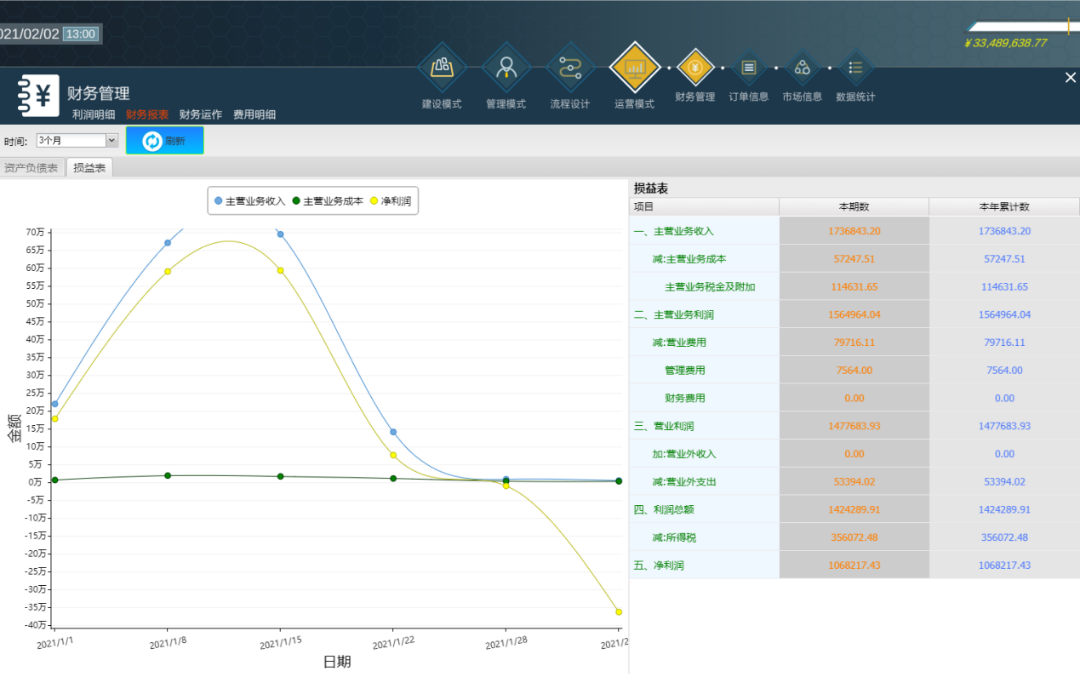Click the blue 7564.00 cumulative value
The width and height of the screenshot is (1080, 674).
click(1004, 370)
